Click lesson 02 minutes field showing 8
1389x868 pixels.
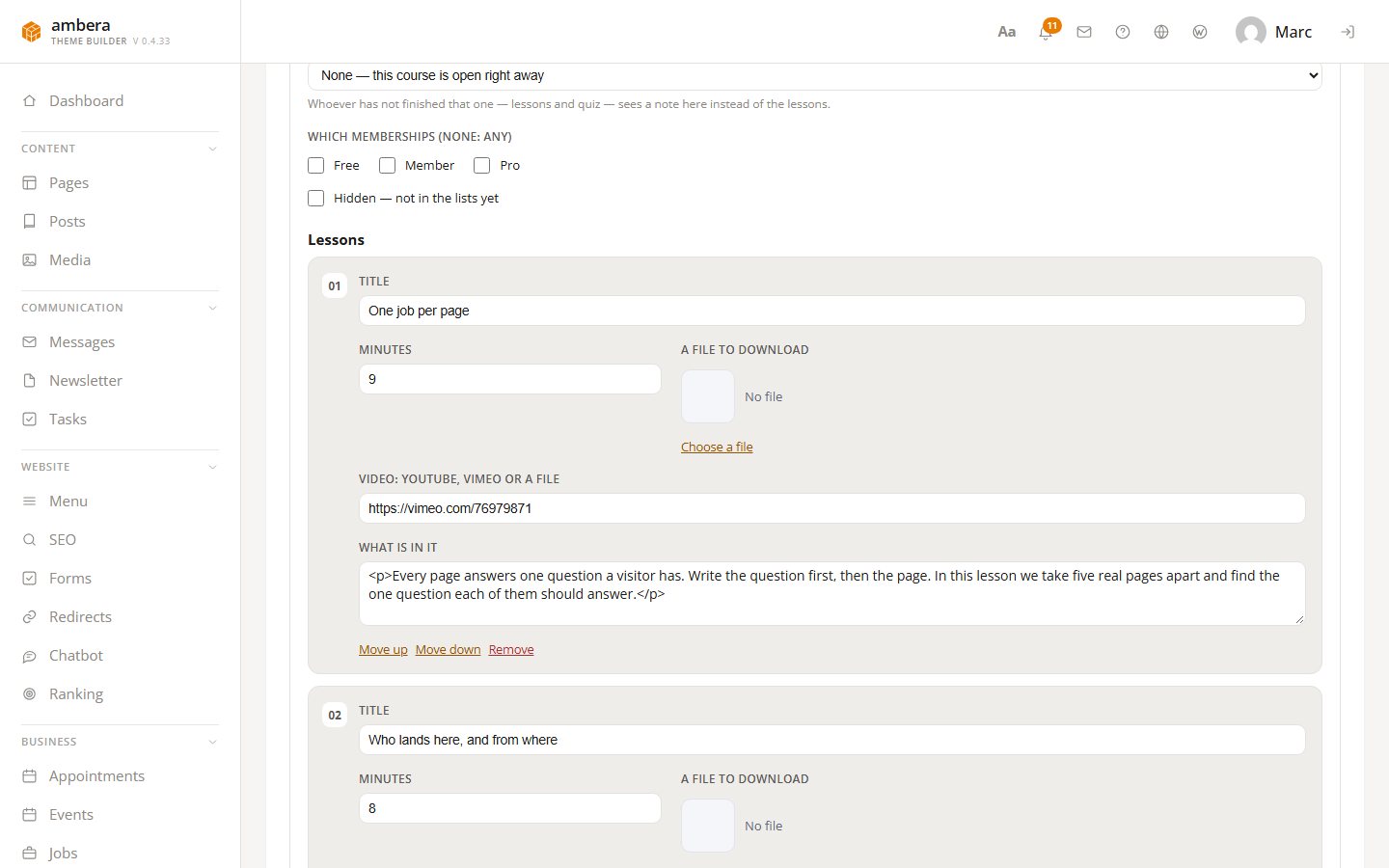pyautogui.click(x=510, y=808)
